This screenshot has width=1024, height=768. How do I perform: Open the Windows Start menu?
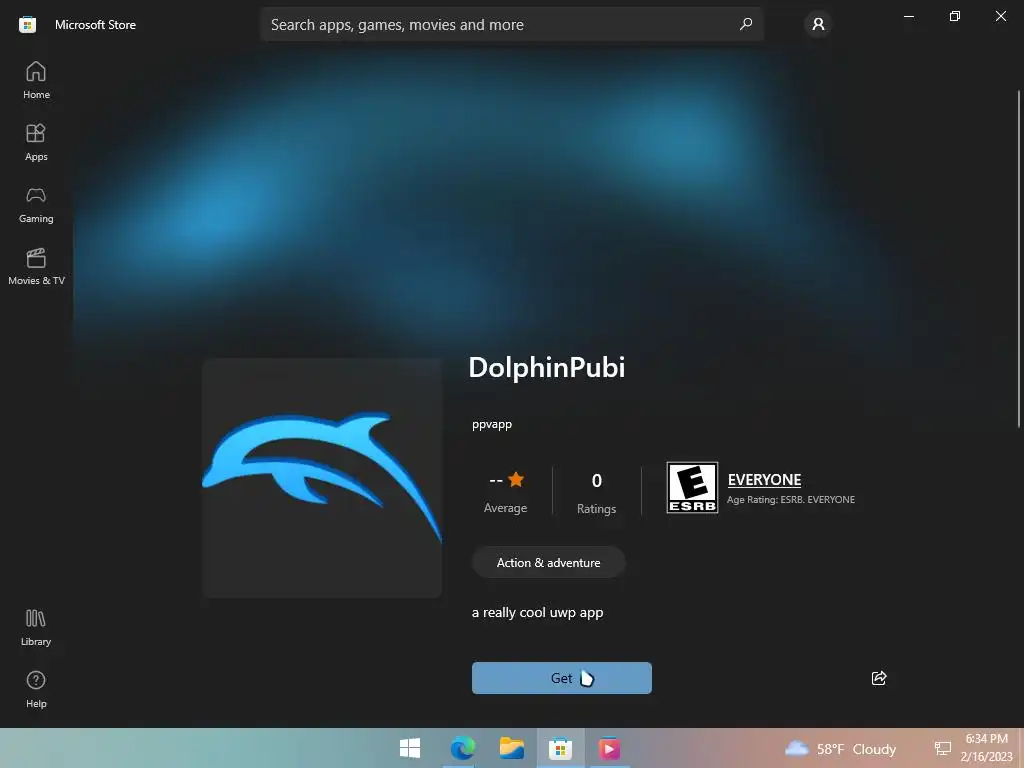click(x=410, y=748)
